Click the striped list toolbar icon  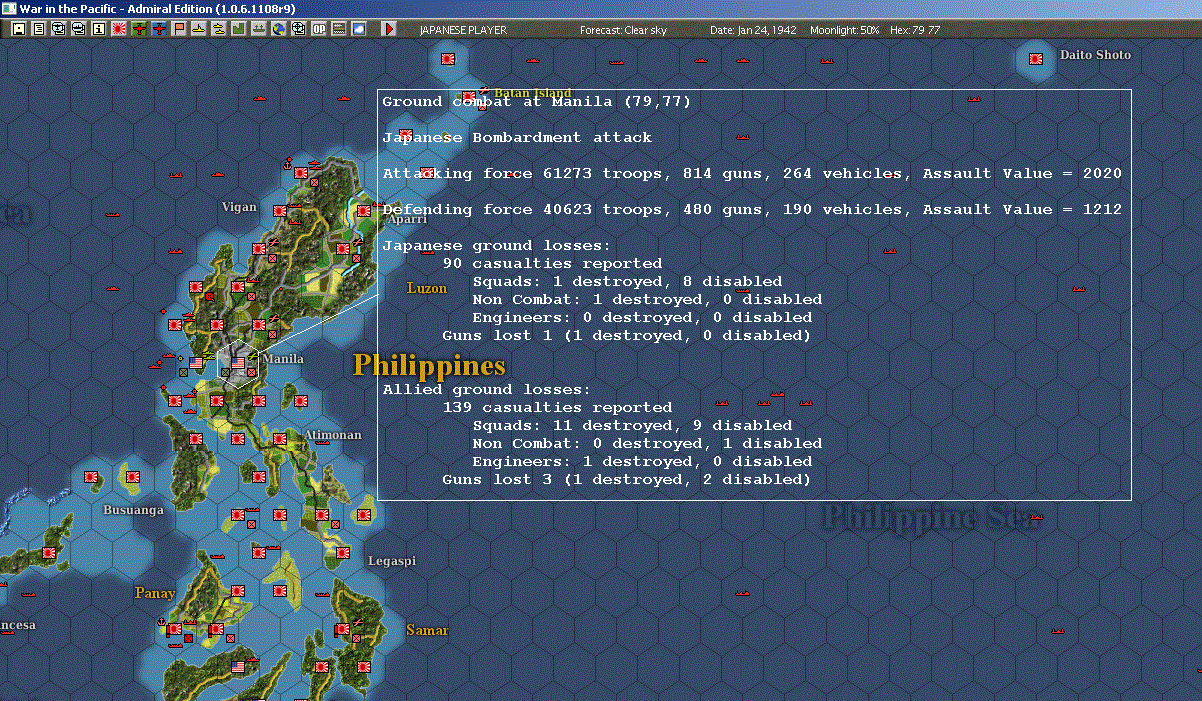point(339,29)
